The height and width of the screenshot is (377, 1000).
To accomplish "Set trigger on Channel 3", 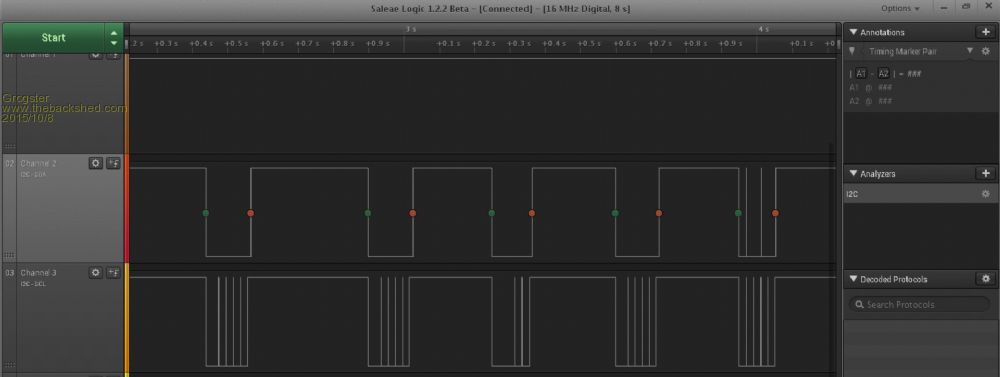I will tap(113, 272).
